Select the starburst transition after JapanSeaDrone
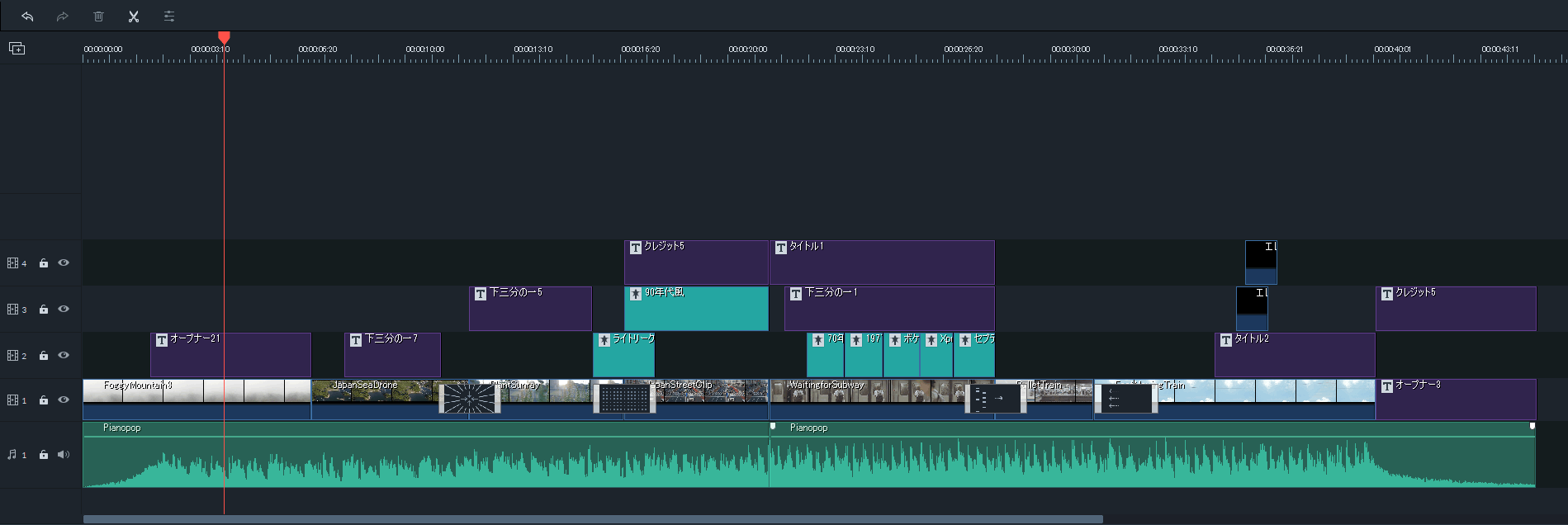 point(469,399)
